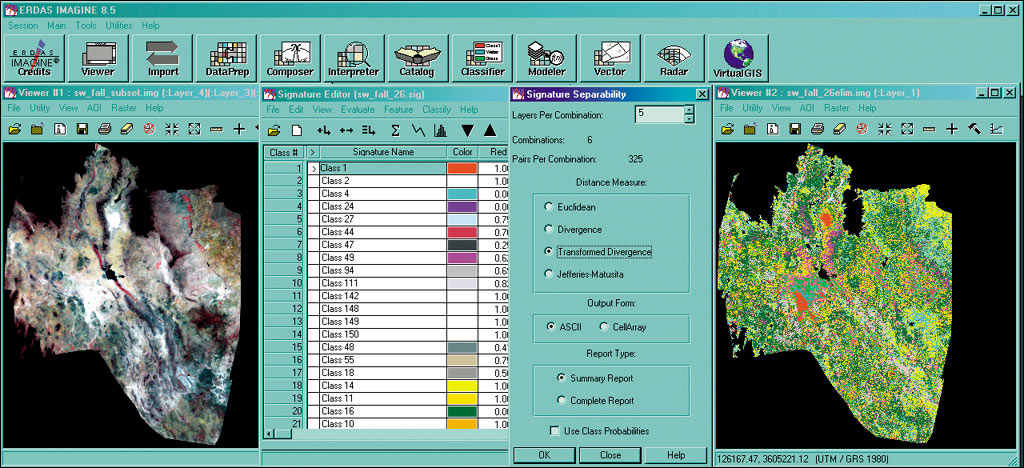1024x468 pixels.
Task: Click OK in Signature Separability dialog
Action: (544, 455)
